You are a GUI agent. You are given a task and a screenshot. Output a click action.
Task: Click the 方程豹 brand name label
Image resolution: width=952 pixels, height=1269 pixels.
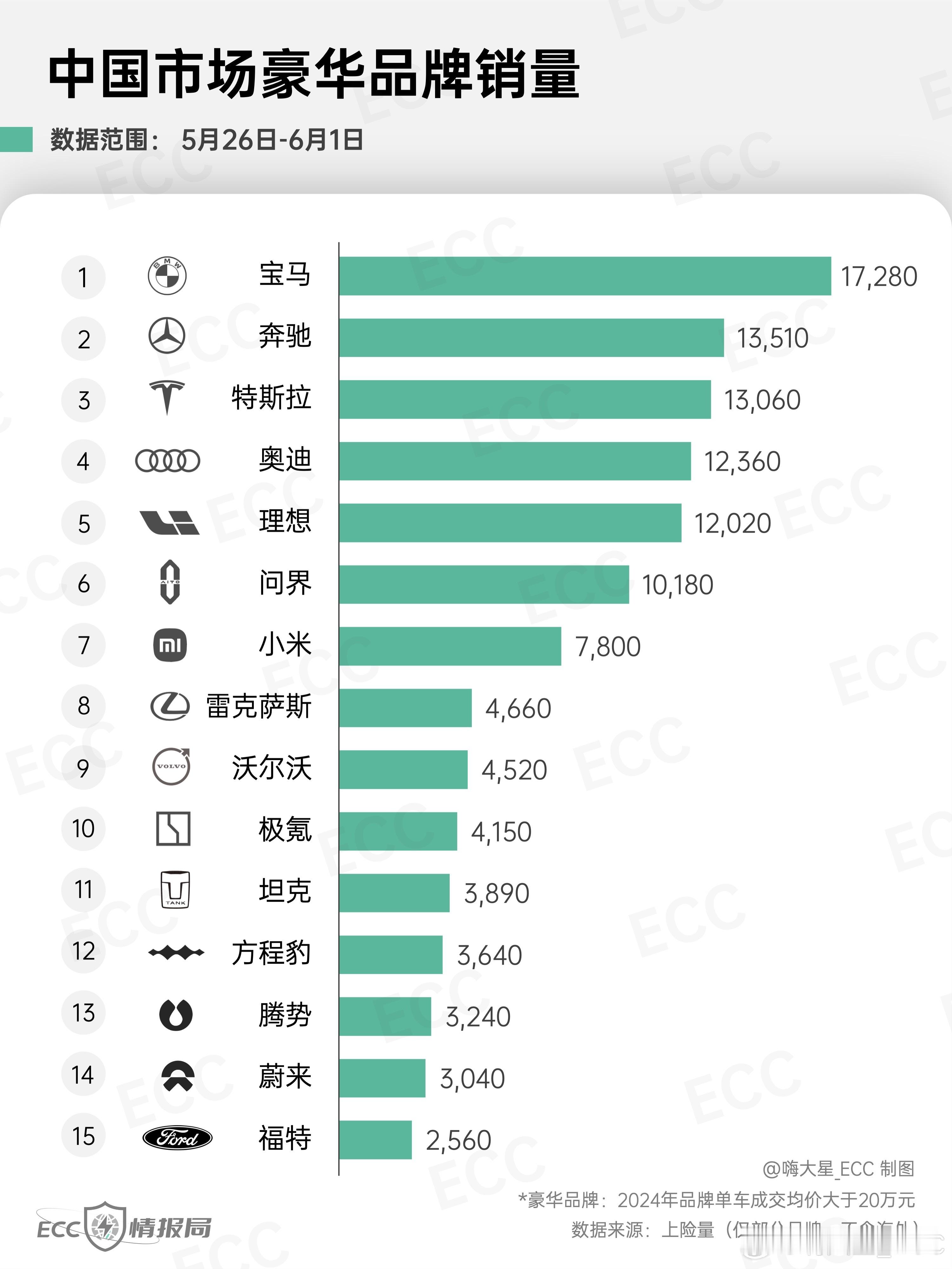point(271,953)
